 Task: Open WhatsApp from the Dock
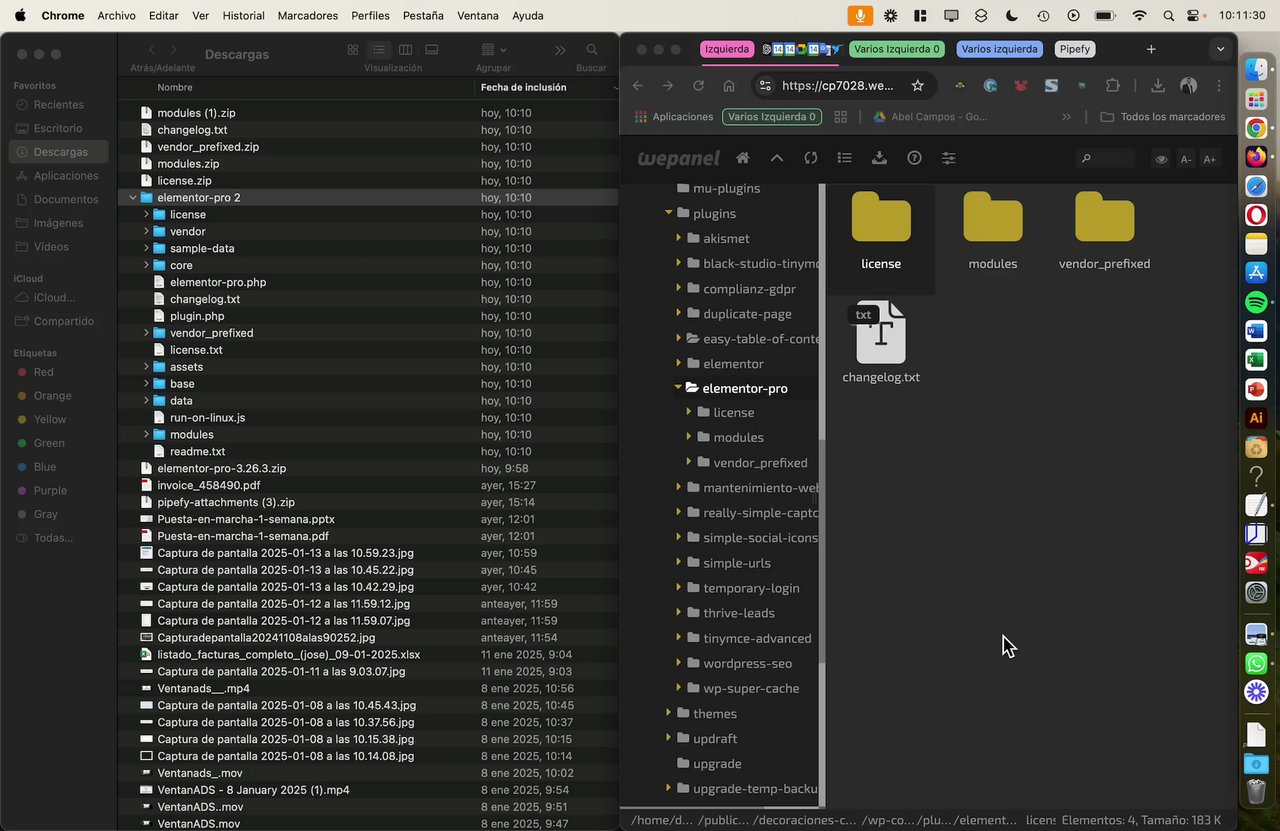[1257, 663]
